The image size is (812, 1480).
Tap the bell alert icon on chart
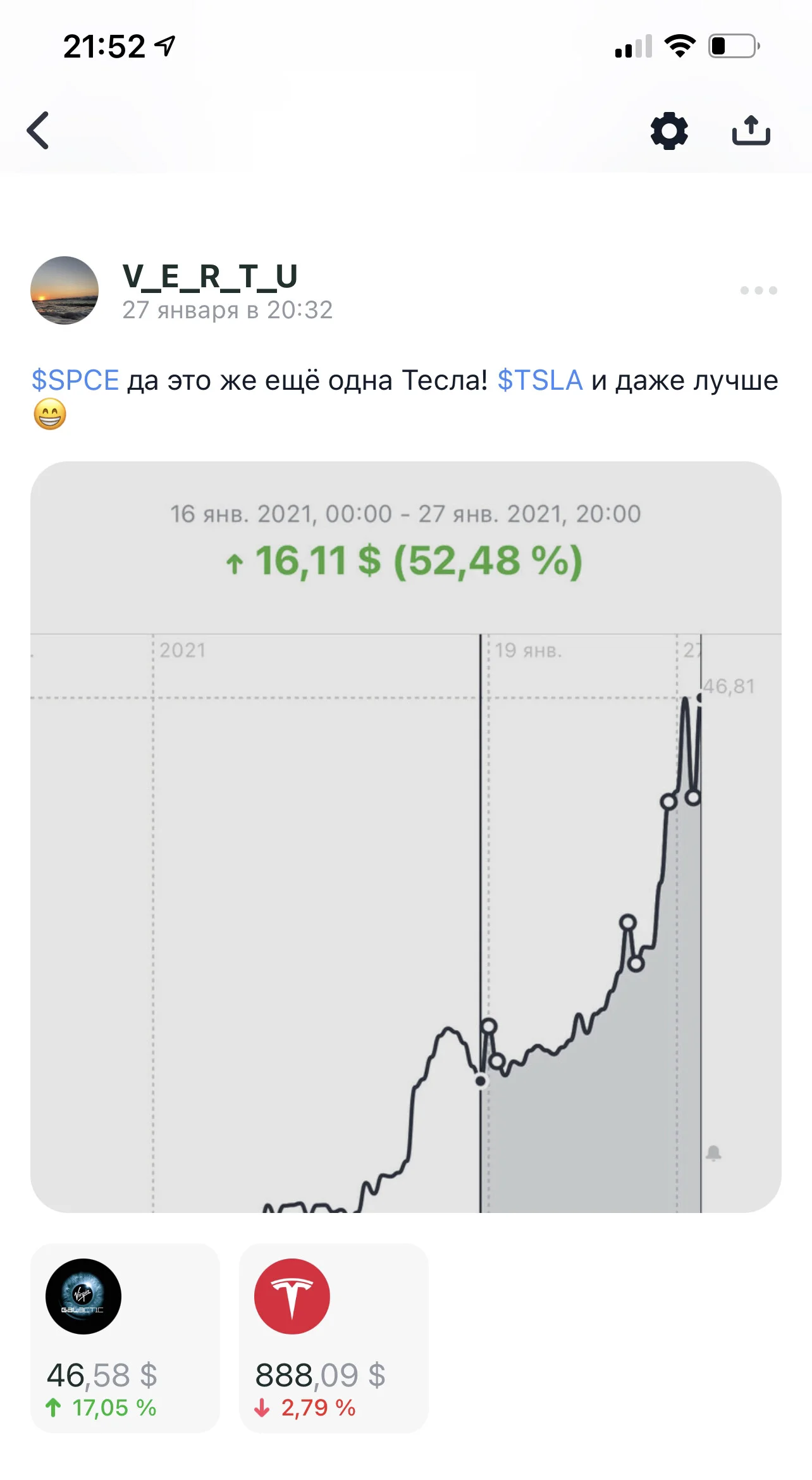pos(713,1153)
